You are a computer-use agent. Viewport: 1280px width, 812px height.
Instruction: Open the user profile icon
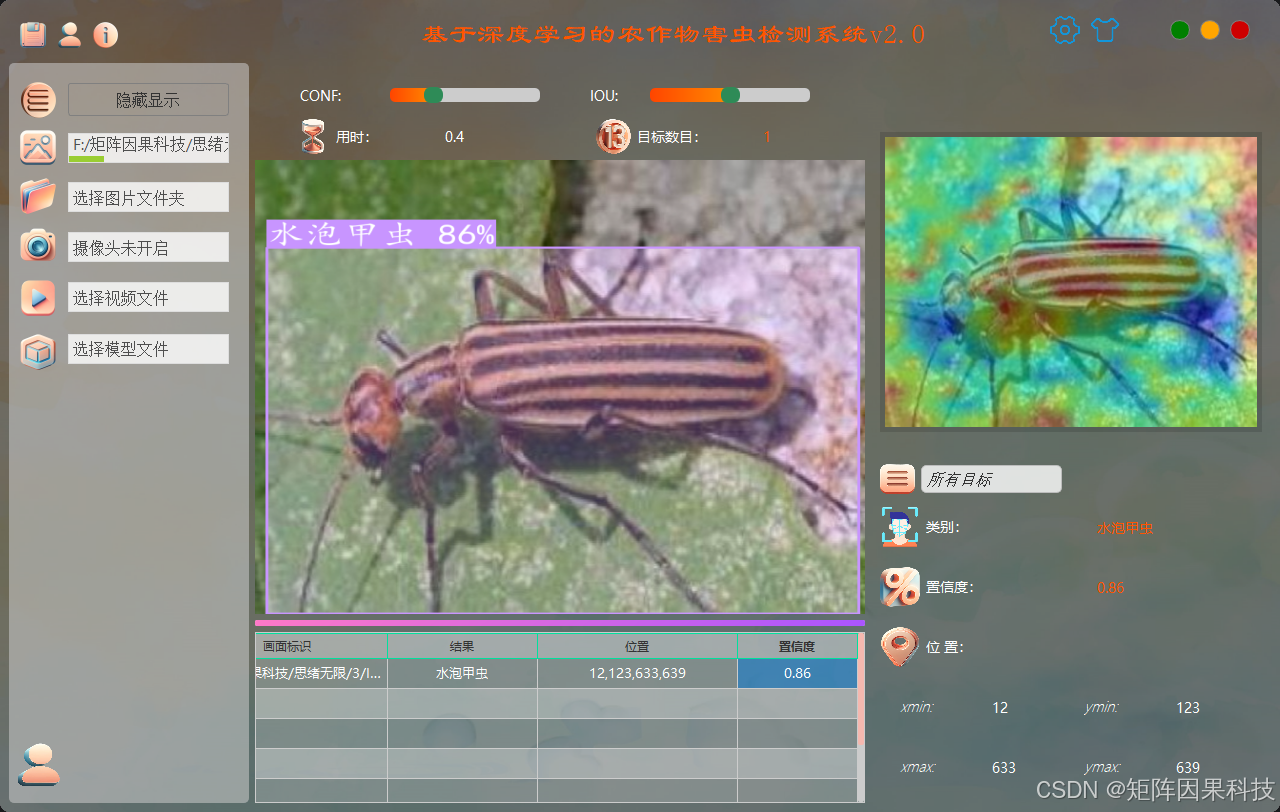tap(70, 35)
